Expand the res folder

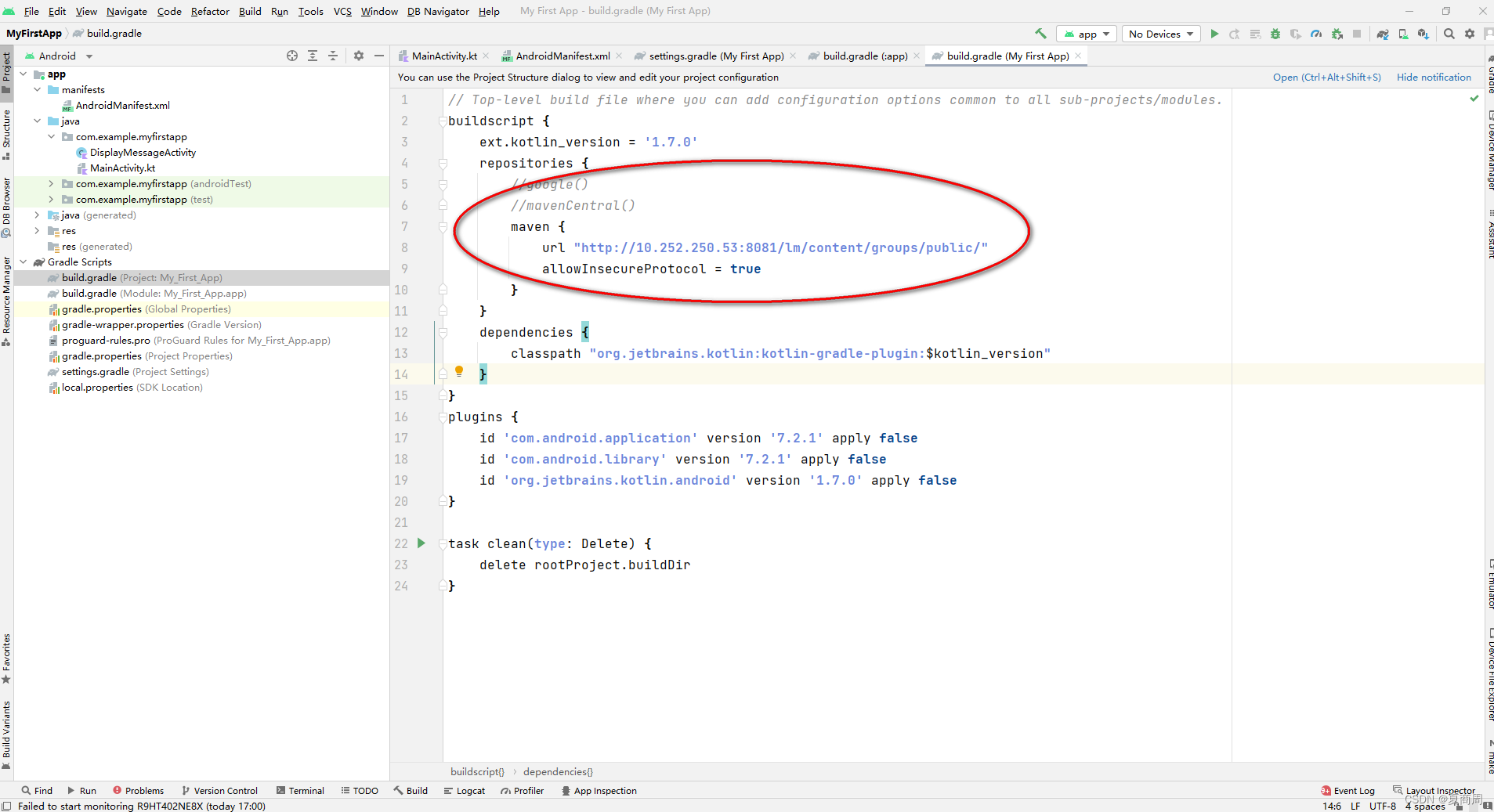[x=38, y=231]
